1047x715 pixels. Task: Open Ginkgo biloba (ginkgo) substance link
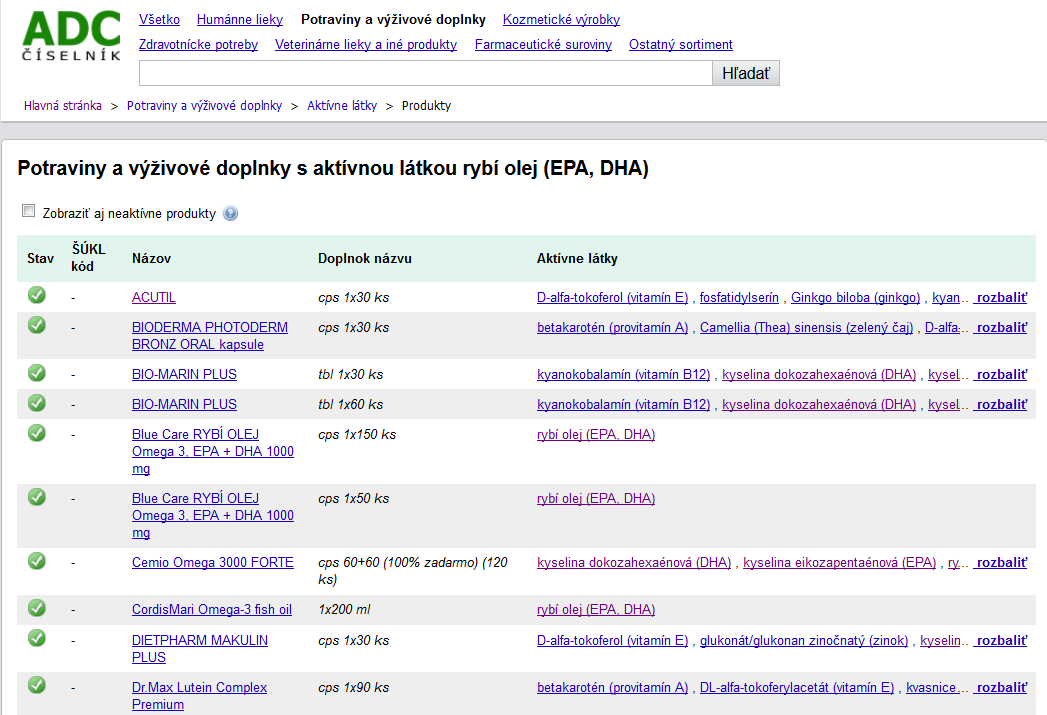point(855,298)
